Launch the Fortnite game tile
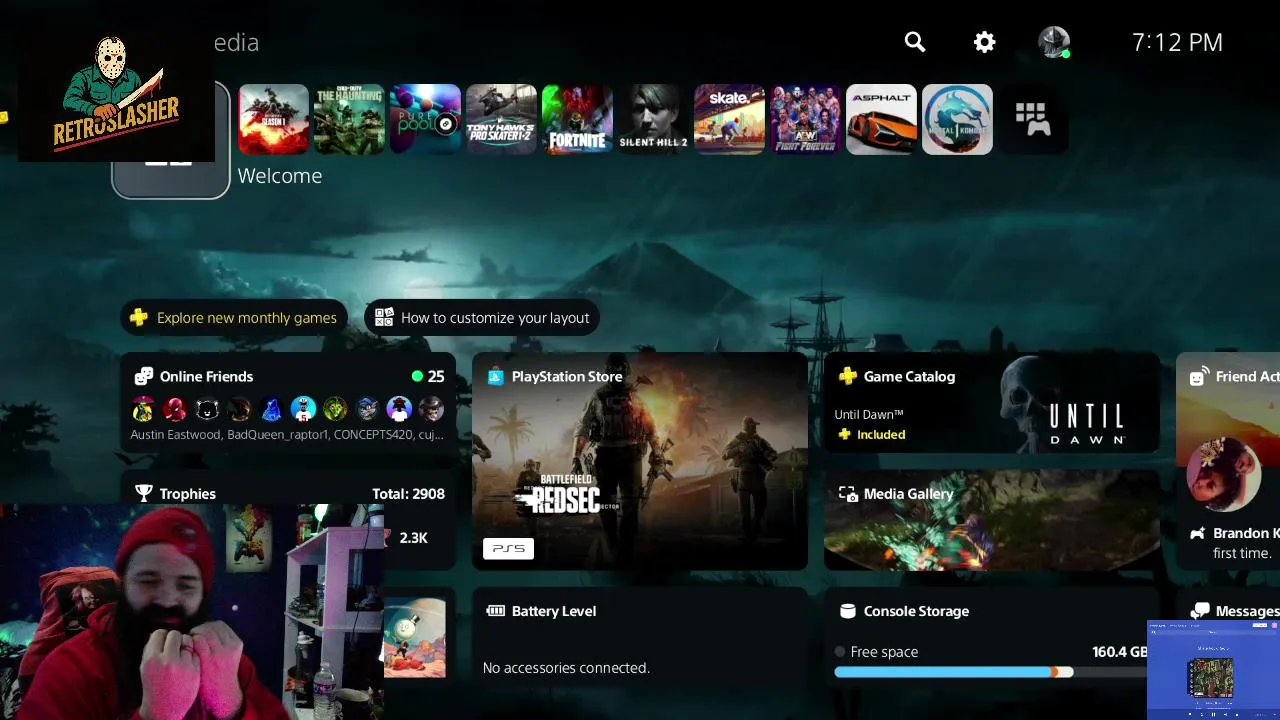The height and width of the screenshot is (720, 1280). click(x=577, y=119)
